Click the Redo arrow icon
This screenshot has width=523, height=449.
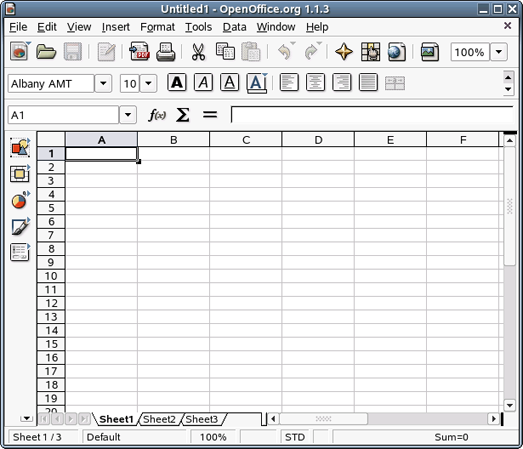311,52
